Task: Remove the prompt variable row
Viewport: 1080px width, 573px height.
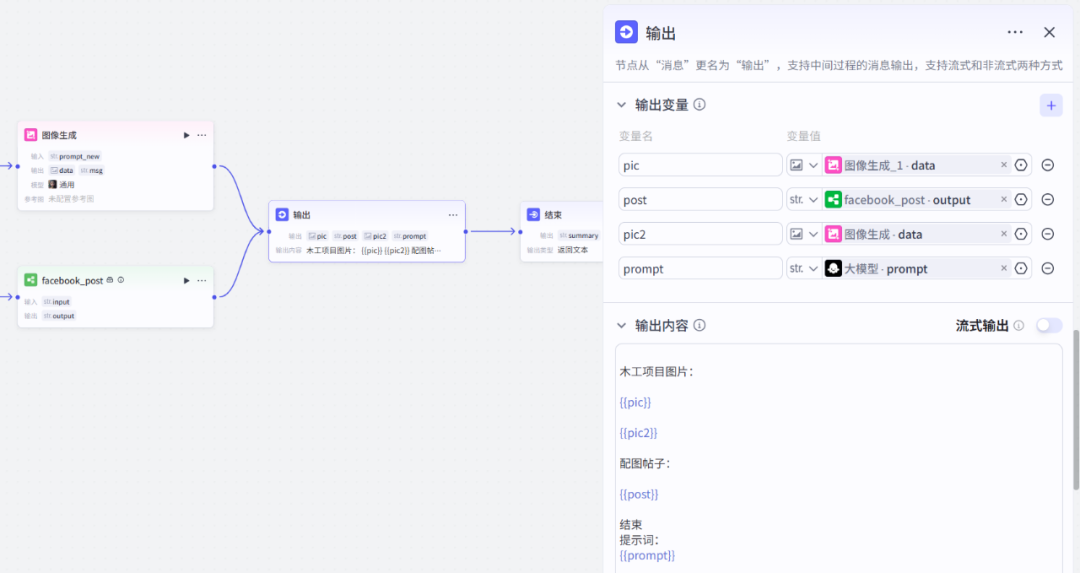Action: click(x=1048, y=269)
